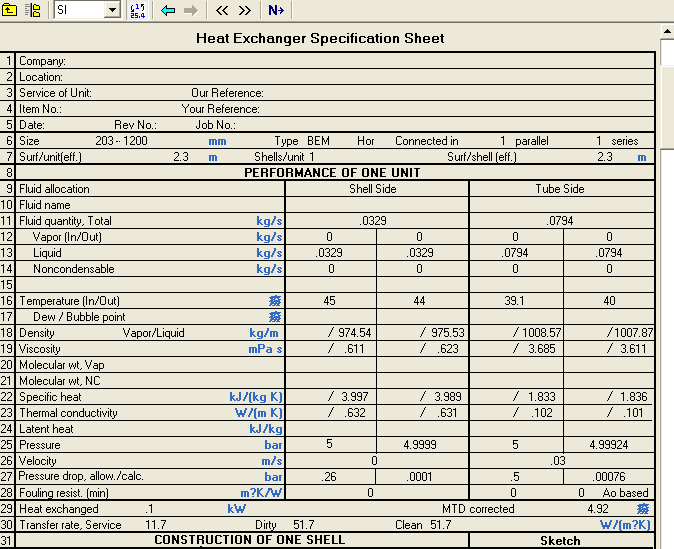Select the Company: row
Image resolution: width=674 pixels, height=549 pixels.
[335, 61]
